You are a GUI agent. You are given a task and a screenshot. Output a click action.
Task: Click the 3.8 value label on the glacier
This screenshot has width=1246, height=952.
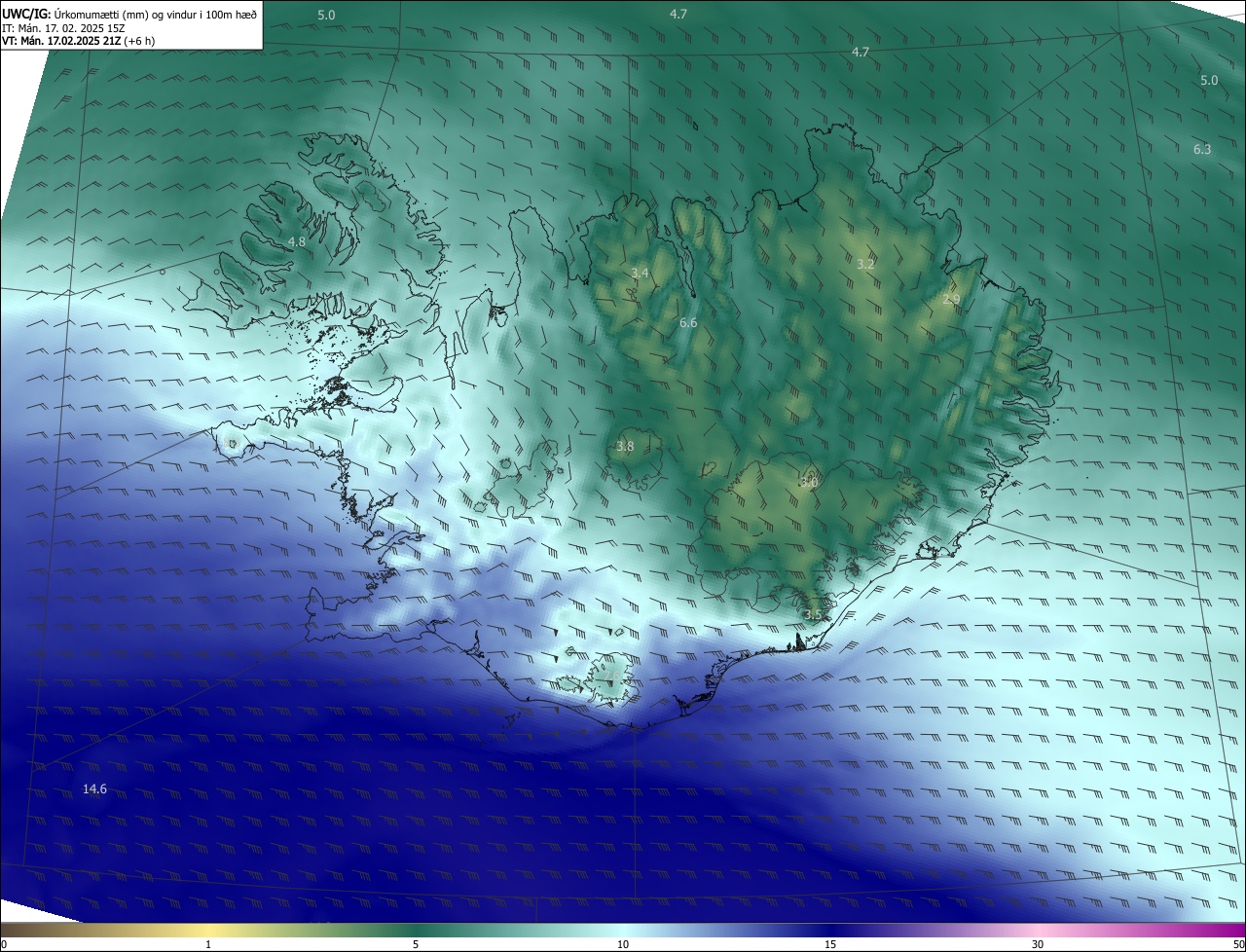click(x=625, y=447)
